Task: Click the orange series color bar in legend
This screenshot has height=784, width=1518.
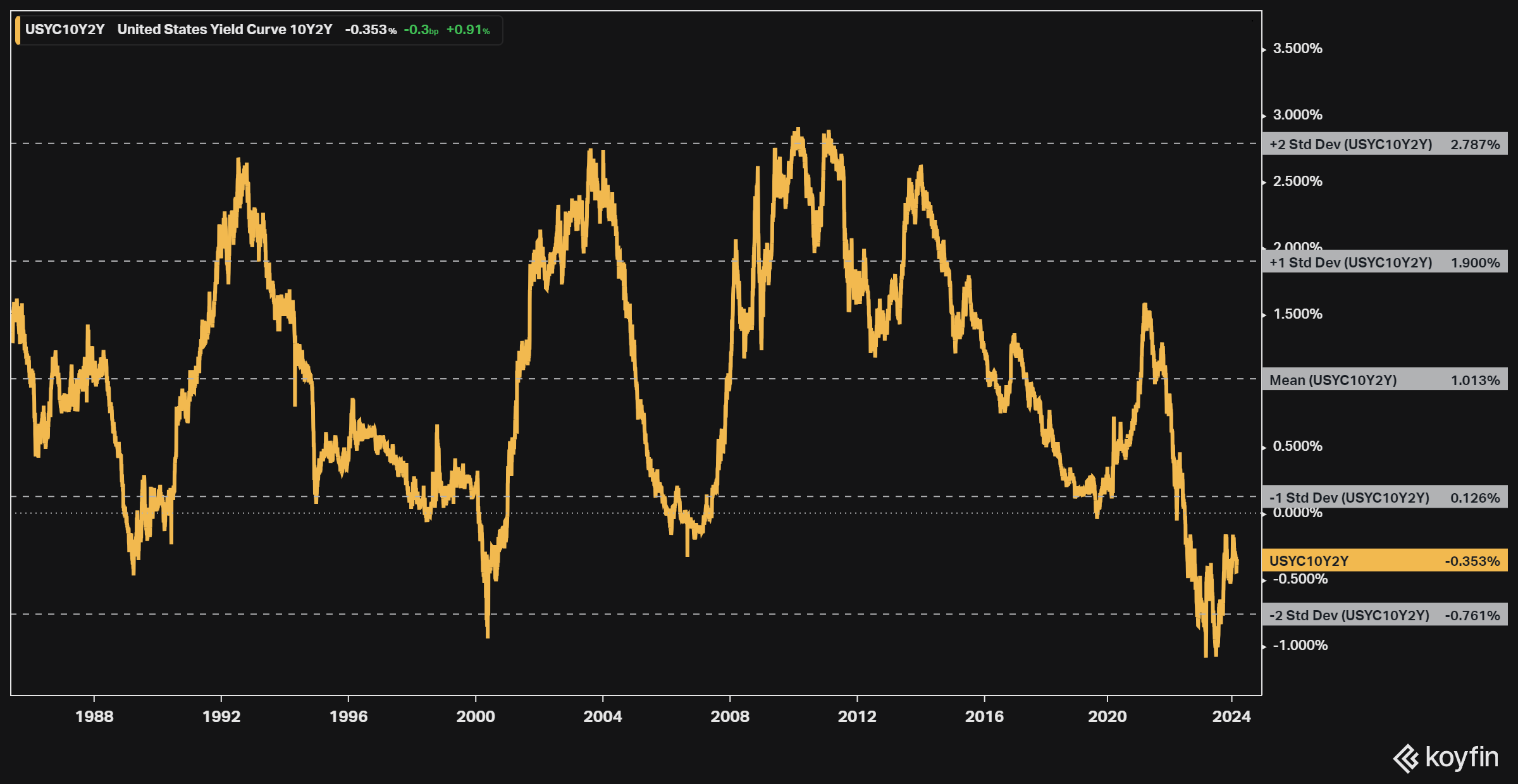Action: (18, 30)
